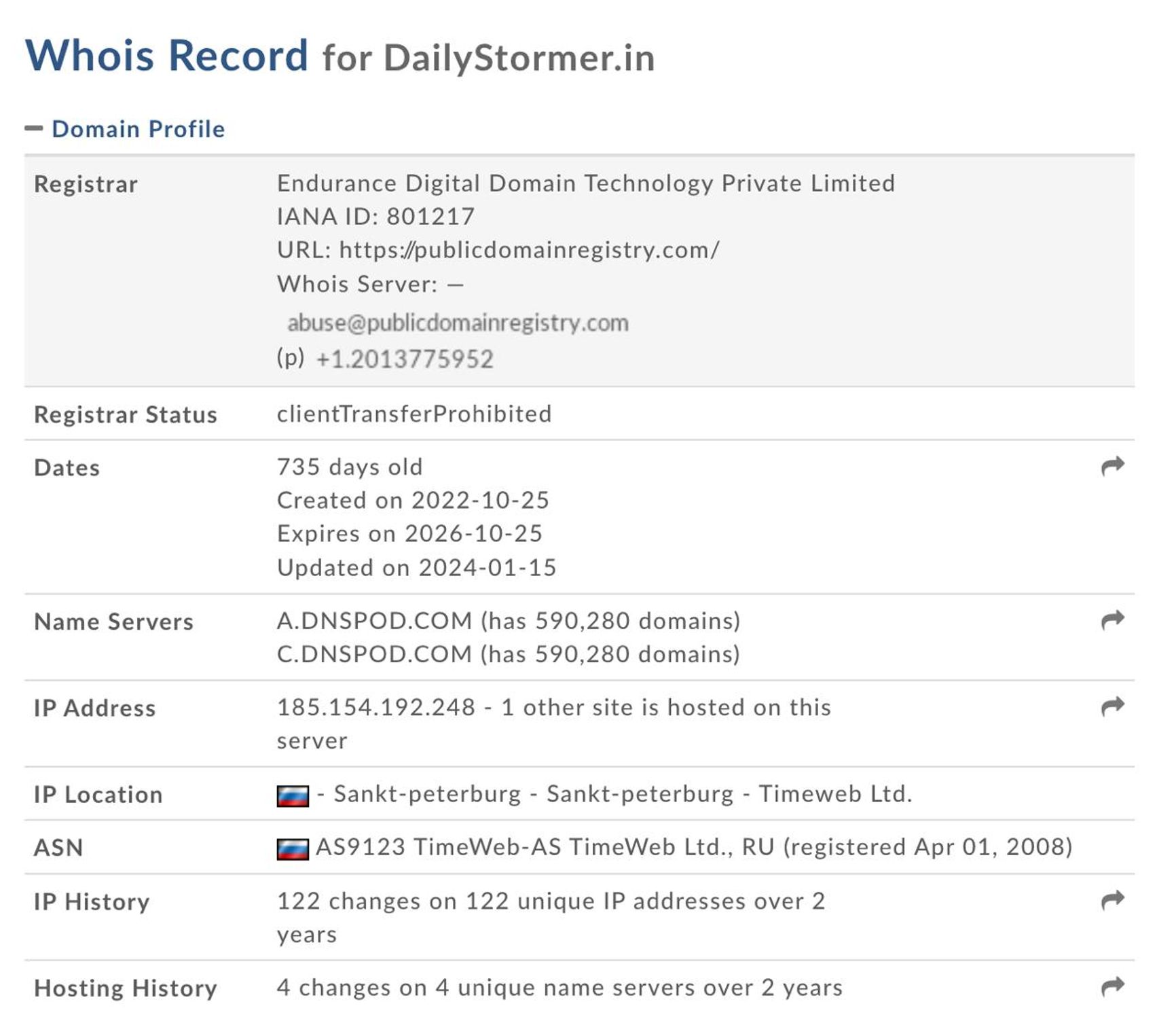Click the 4 changes hosting history text

tap(559, 988)
